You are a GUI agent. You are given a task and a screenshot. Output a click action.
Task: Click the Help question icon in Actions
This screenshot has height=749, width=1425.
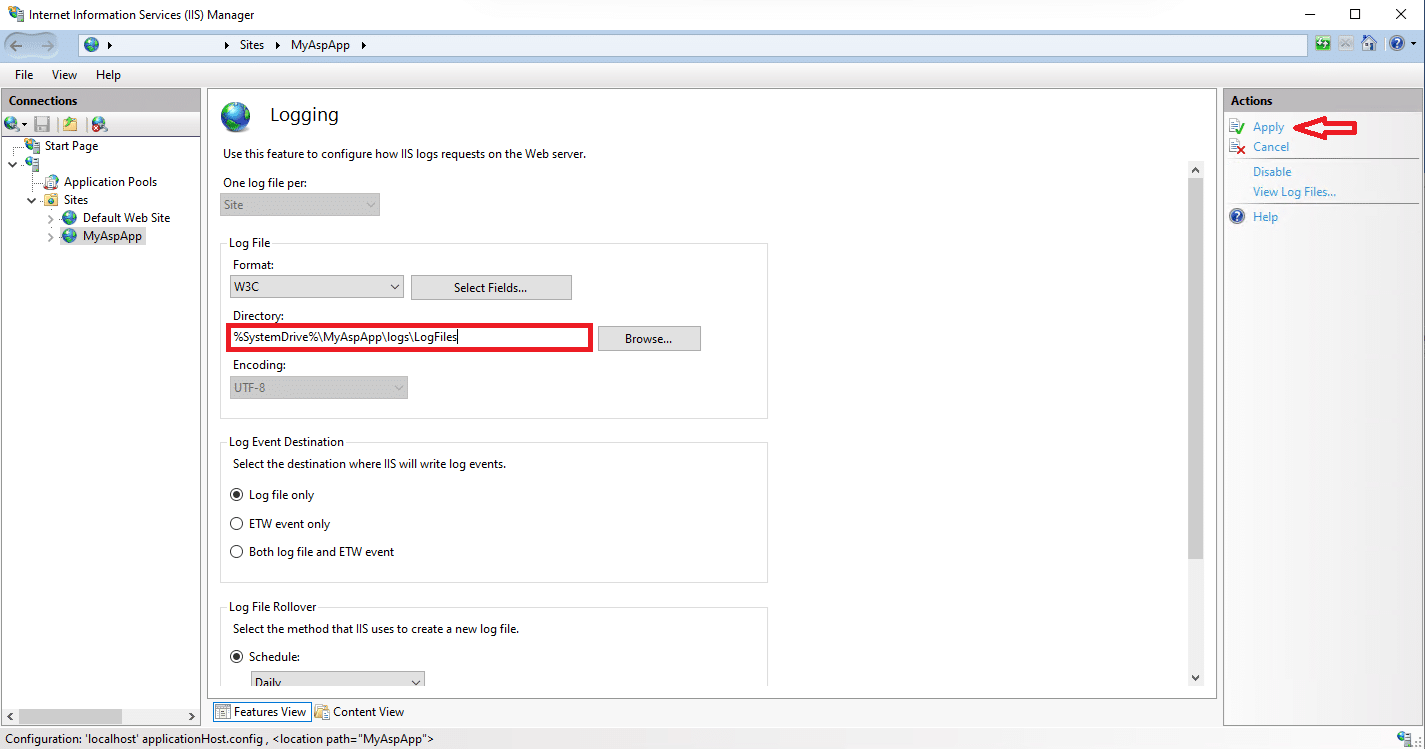coord(1237,217)
